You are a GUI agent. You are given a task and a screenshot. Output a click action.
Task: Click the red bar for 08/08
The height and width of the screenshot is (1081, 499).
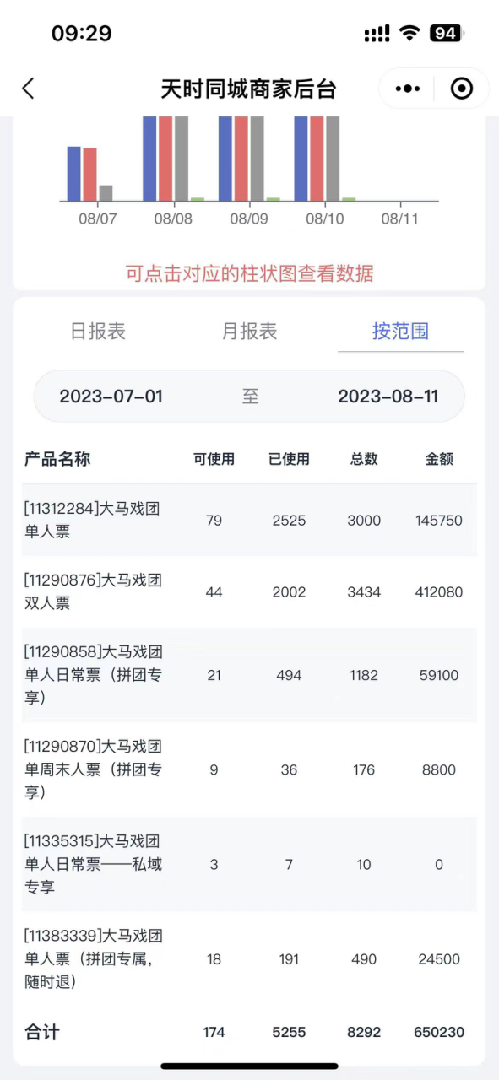click(x=165, y=159)
